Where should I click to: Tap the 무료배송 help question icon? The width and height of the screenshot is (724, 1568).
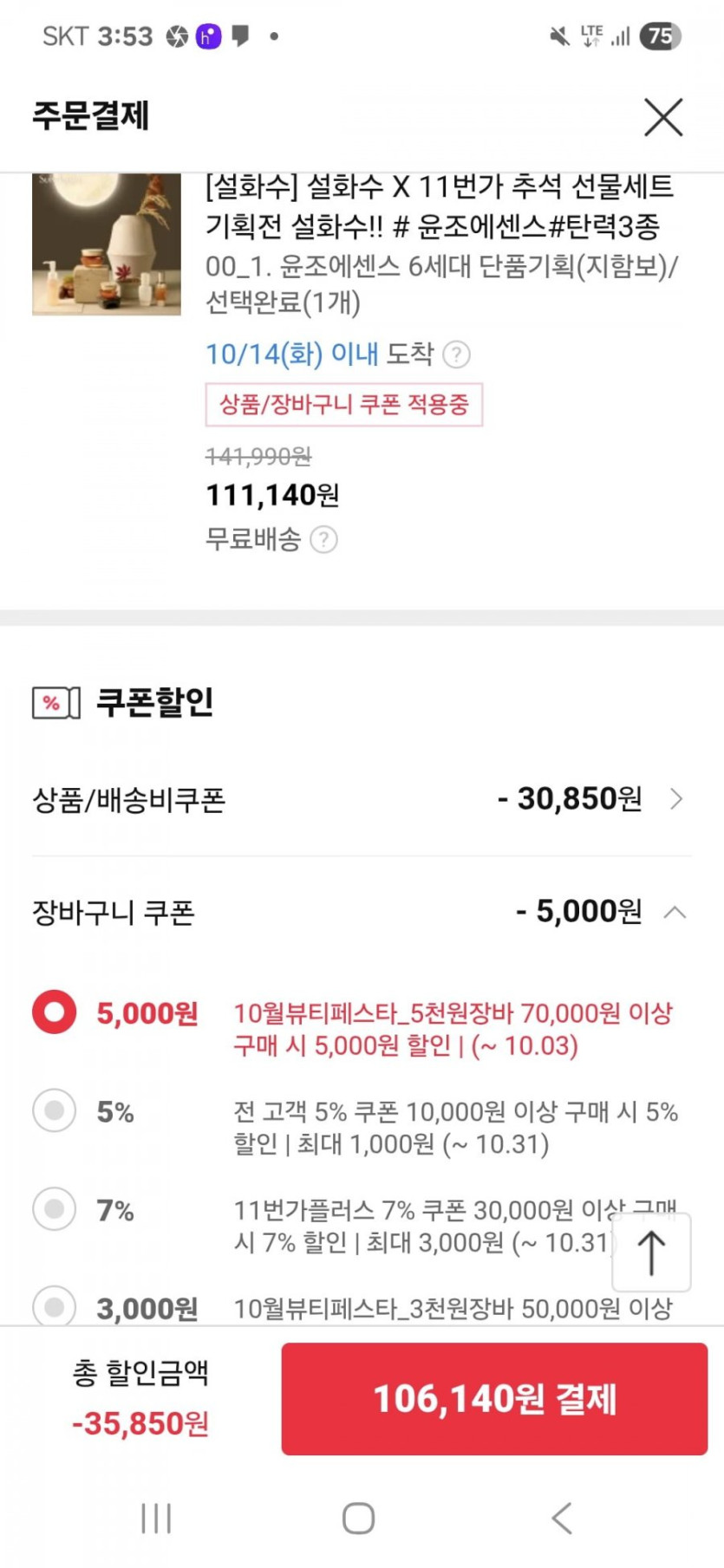point(323,540)
